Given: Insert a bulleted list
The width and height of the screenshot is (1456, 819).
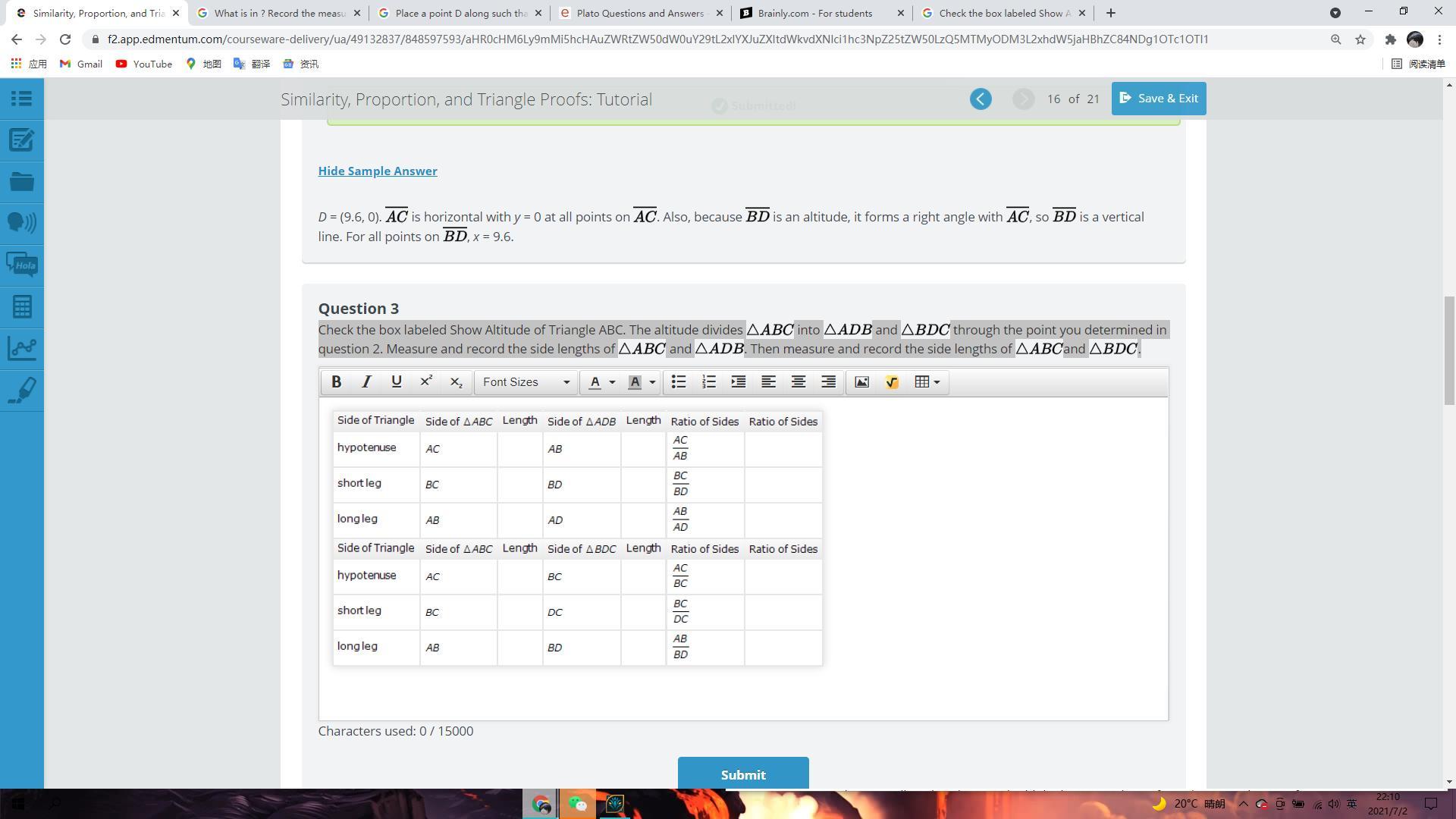Looking at the screenshot, I should coord(679,382).
